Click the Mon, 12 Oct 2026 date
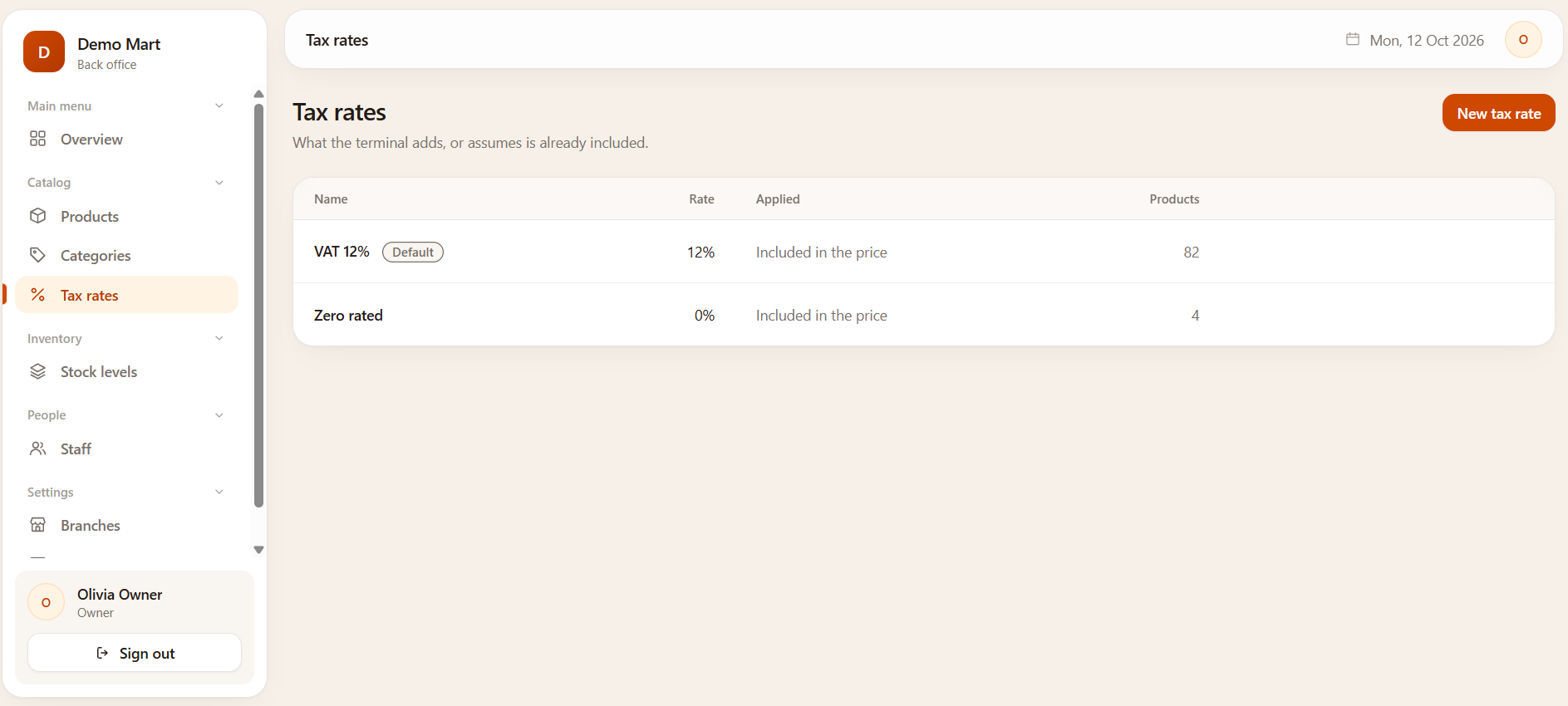Viewport: 1568px width, 706px height. click(x=1427, y=40)
